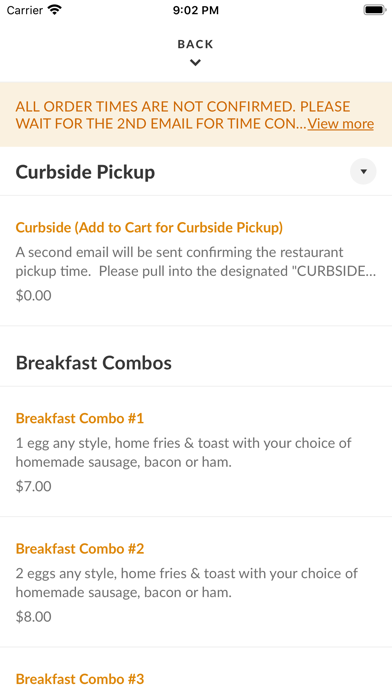Tap the $8.00 price of Combo #2
The width and height of the screenshot is (392, 696).
click(x=33, y=617)
